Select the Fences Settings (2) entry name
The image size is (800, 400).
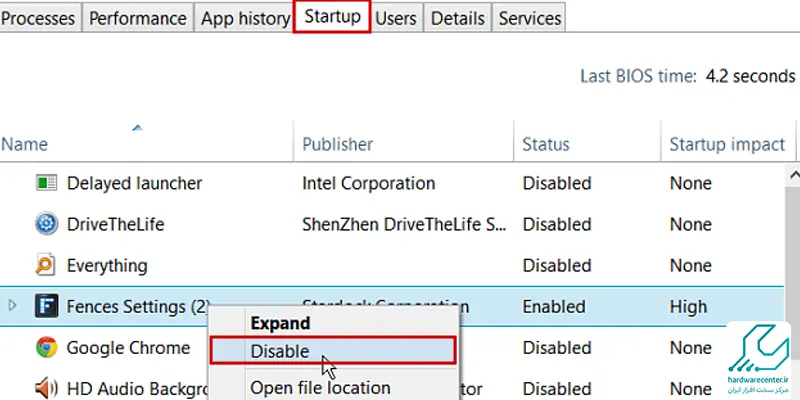pyautogui.click(x=138, y=307)
